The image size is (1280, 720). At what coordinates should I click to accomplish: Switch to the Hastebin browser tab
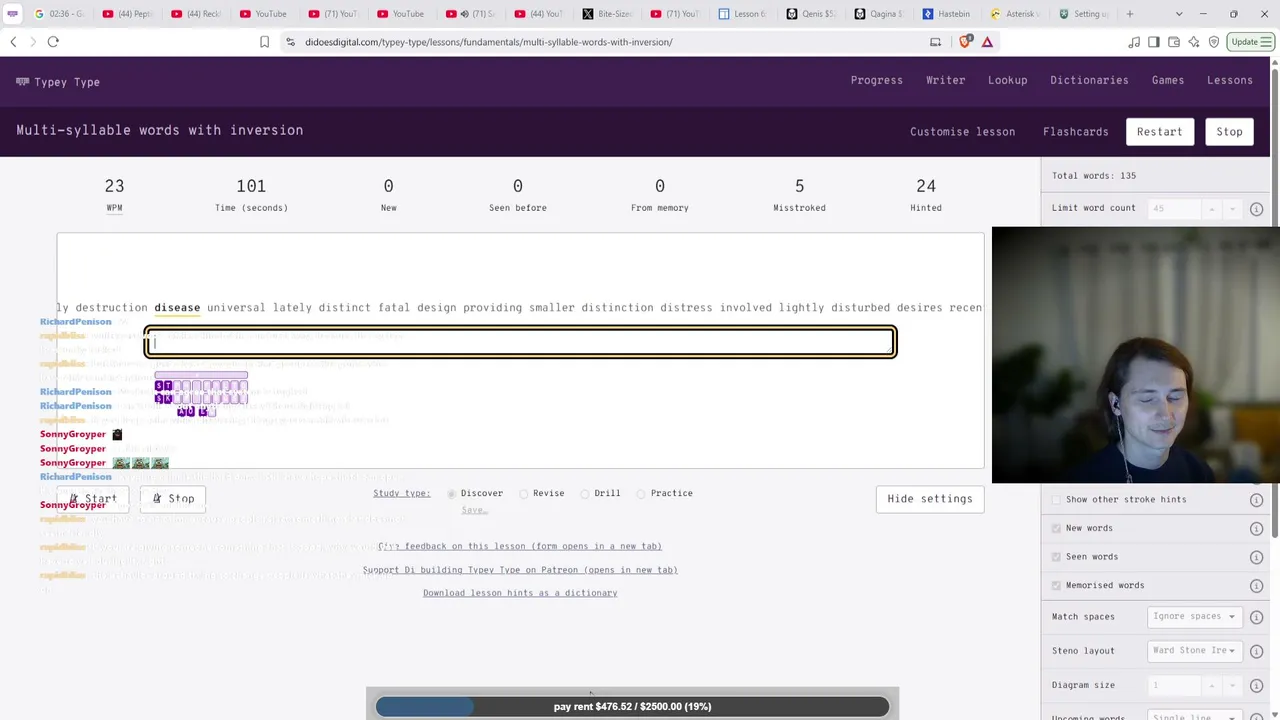[946, 14]
